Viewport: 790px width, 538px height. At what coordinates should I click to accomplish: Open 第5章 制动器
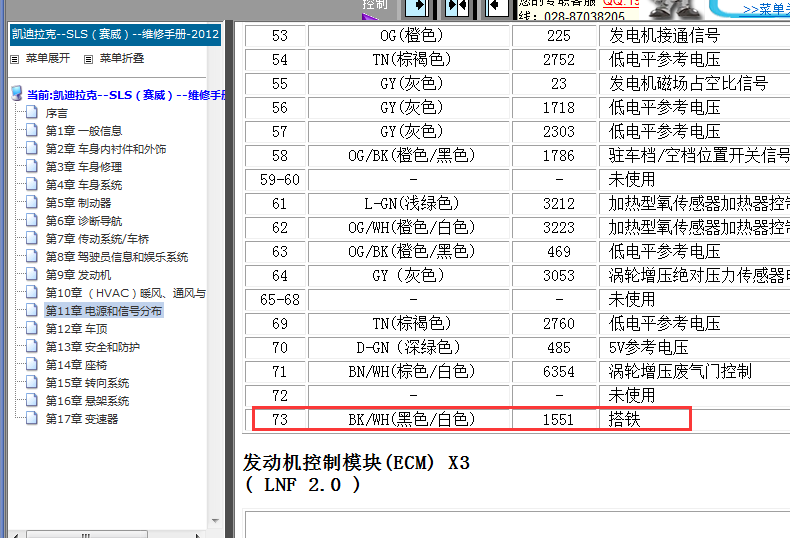(78, 203)
